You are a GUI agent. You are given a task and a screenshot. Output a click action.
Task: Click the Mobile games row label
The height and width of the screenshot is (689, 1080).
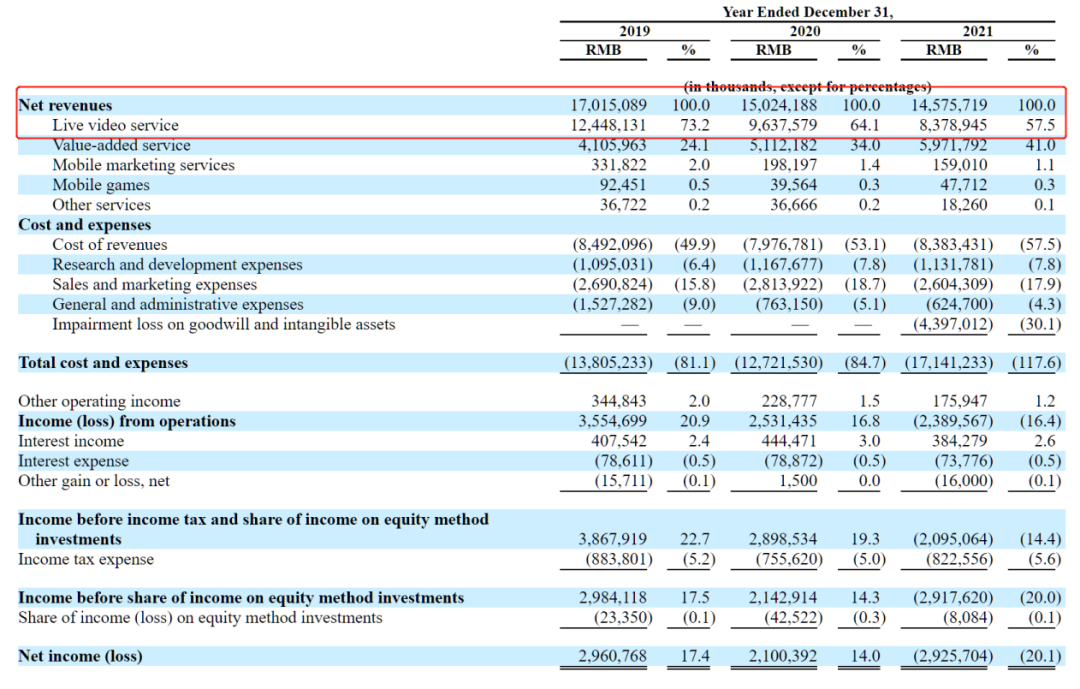coord(101,185)
